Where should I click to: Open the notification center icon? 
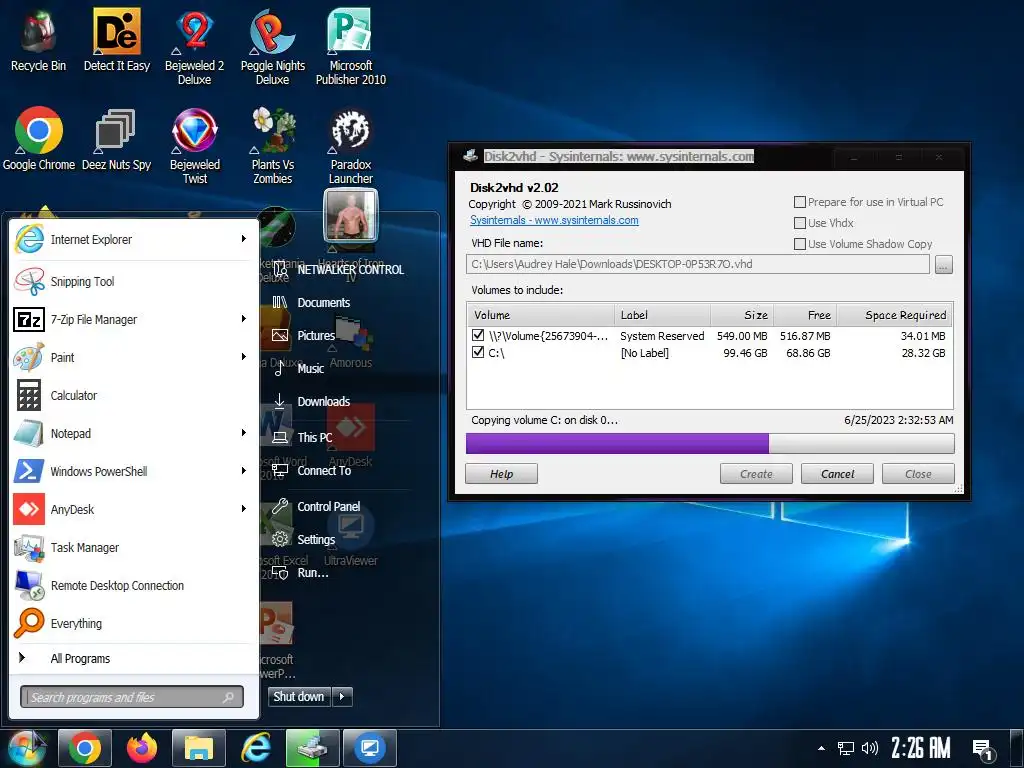tap(982, 750)
